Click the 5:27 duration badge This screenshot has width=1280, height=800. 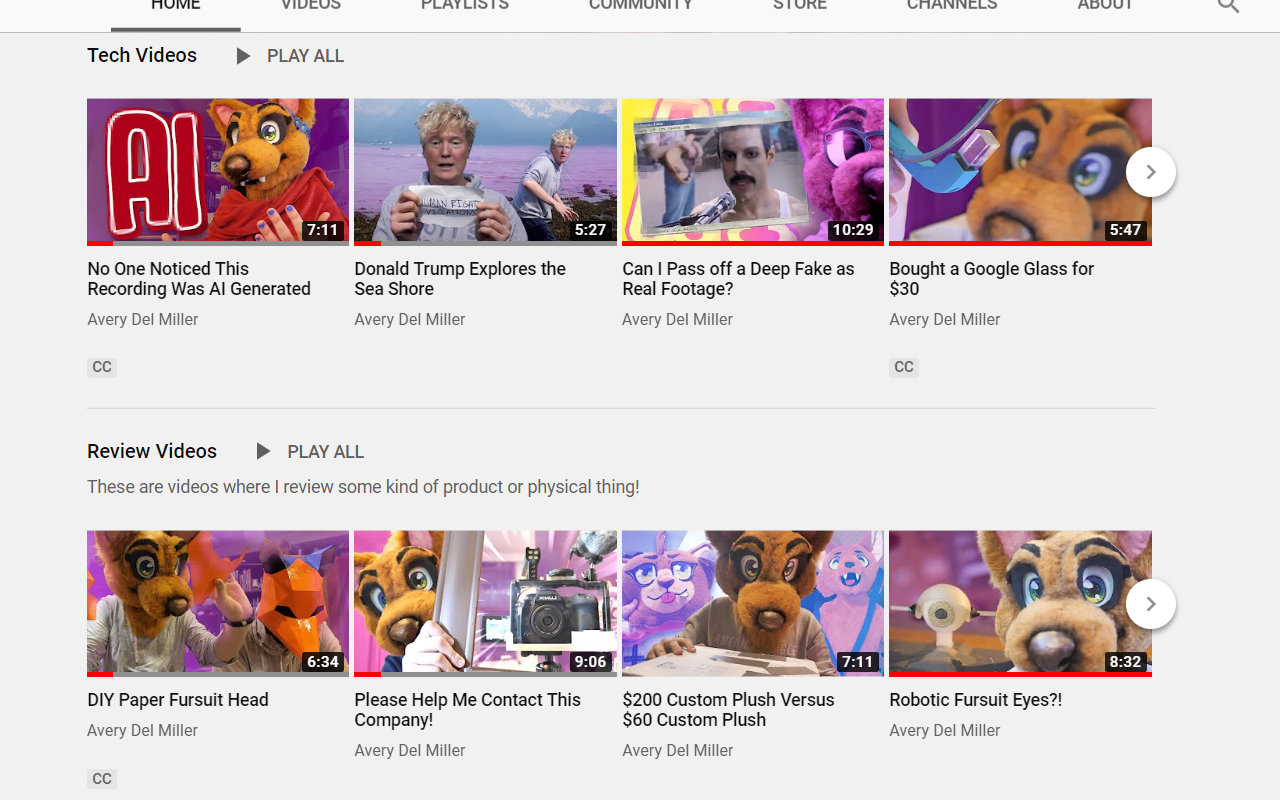point(590,230)
